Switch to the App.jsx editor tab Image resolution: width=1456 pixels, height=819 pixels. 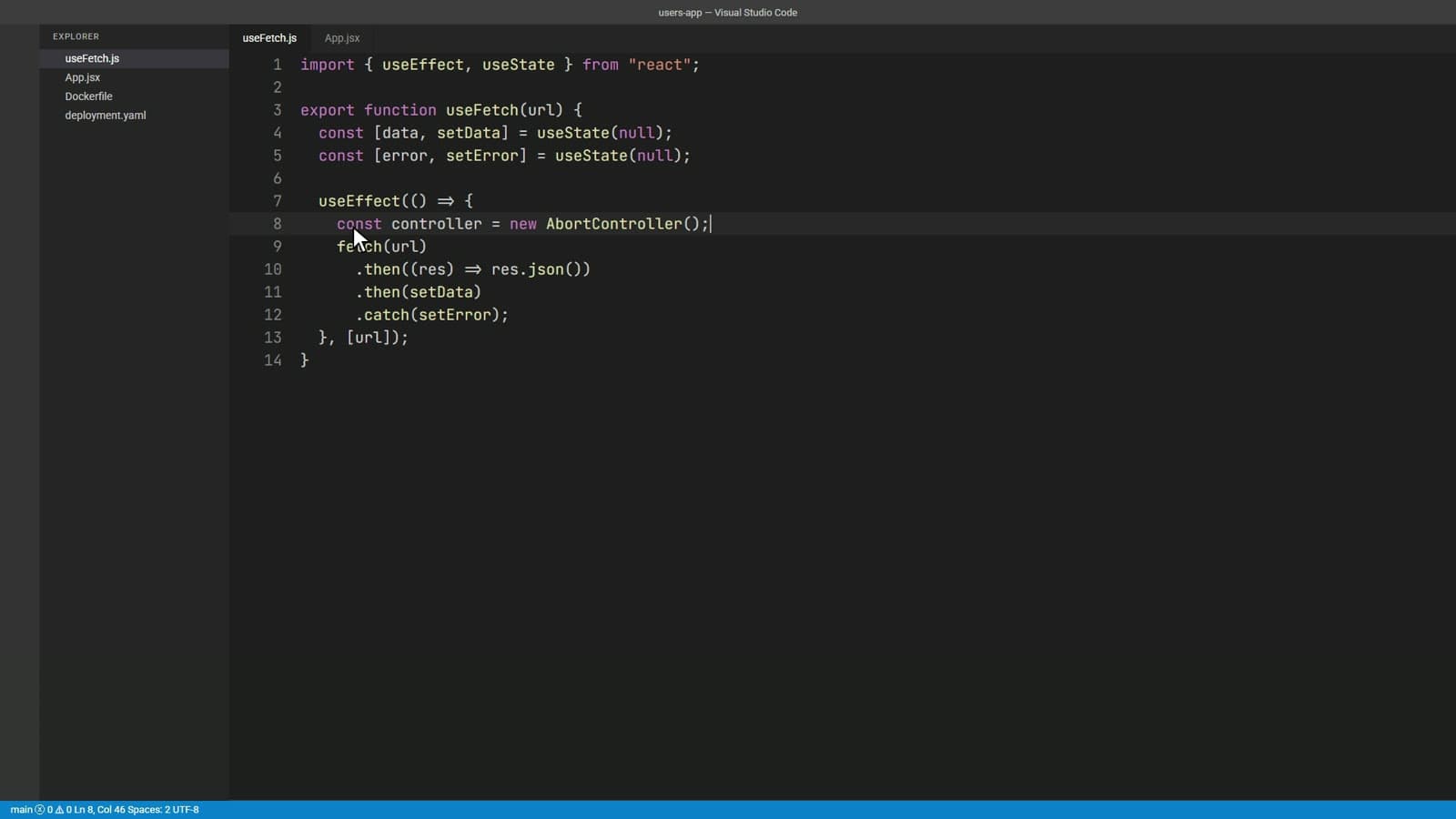[342, 38]
